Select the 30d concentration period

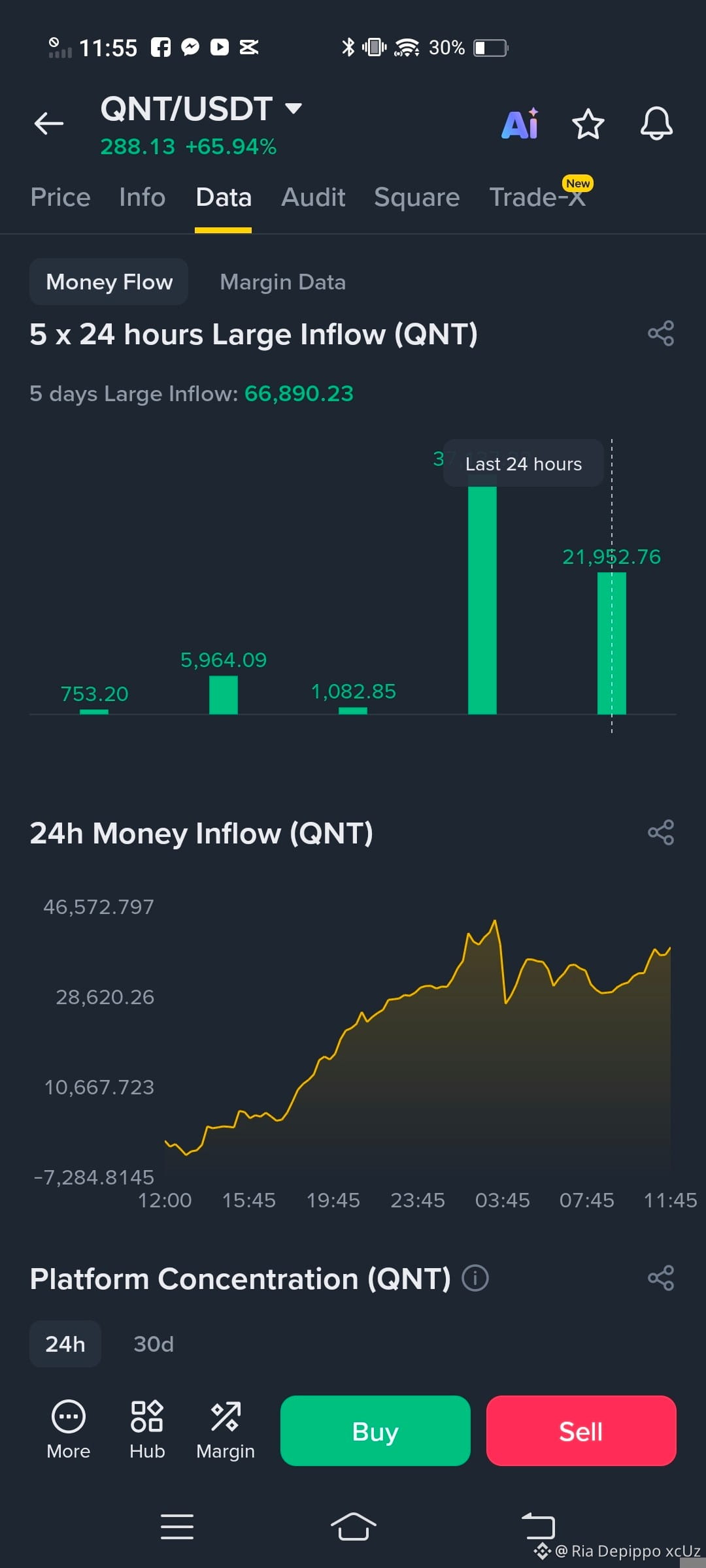click(154, 1344)
